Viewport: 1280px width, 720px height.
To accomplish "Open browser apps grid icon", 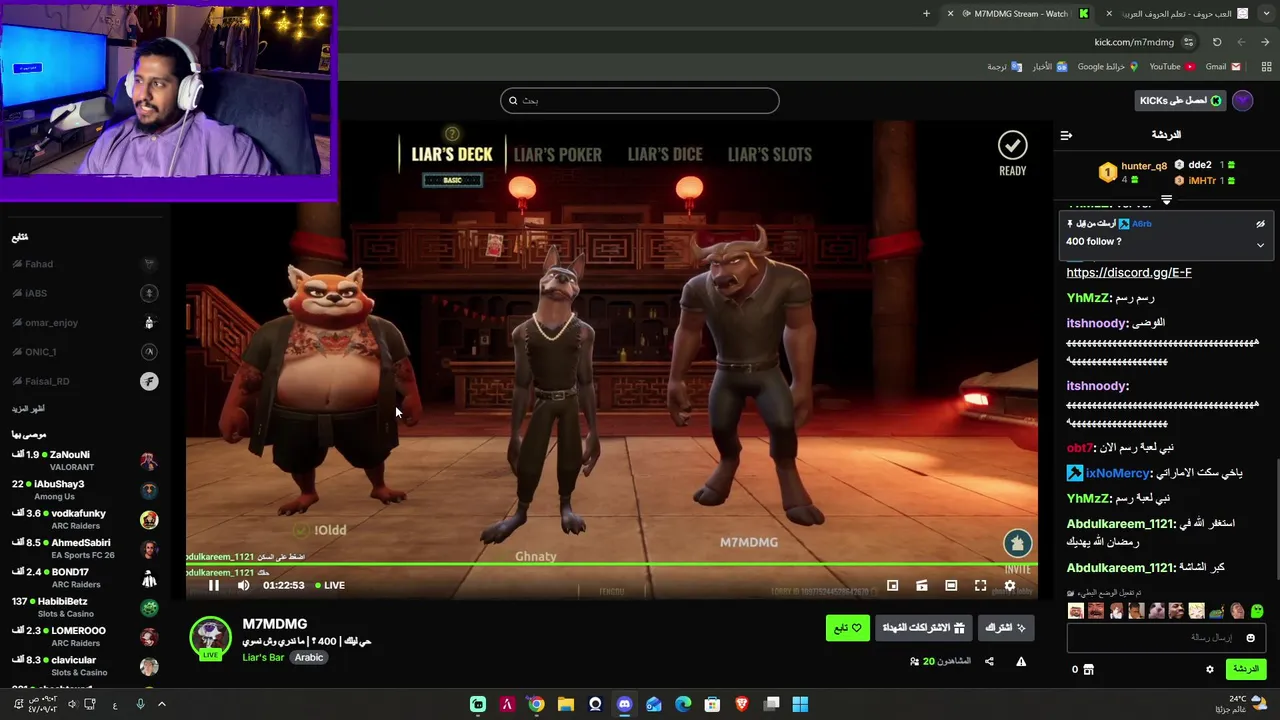I will coord(1266,67).
